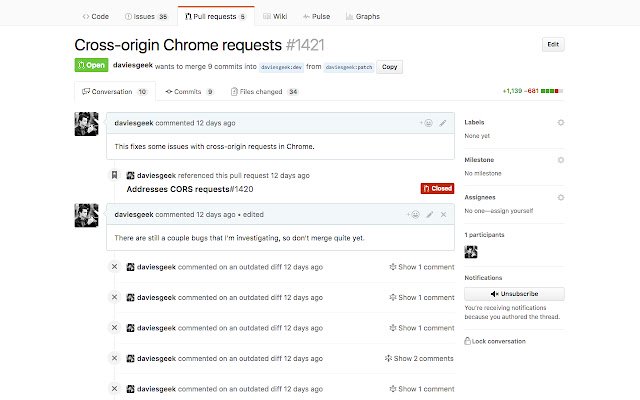Click the small avatar in the referenced event row

130,176
